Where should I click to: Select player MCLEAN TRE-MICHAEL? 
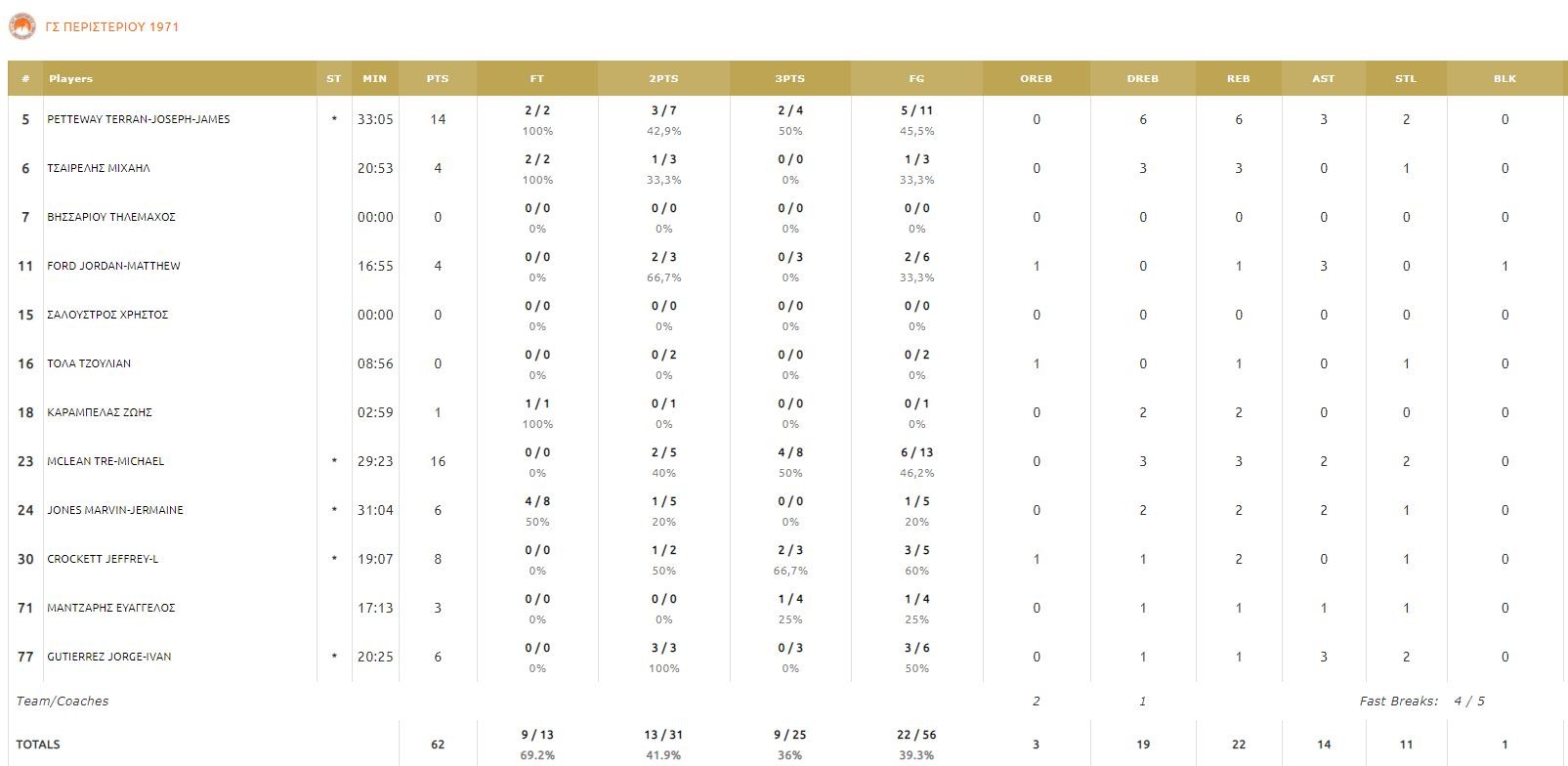click(106, 461)
